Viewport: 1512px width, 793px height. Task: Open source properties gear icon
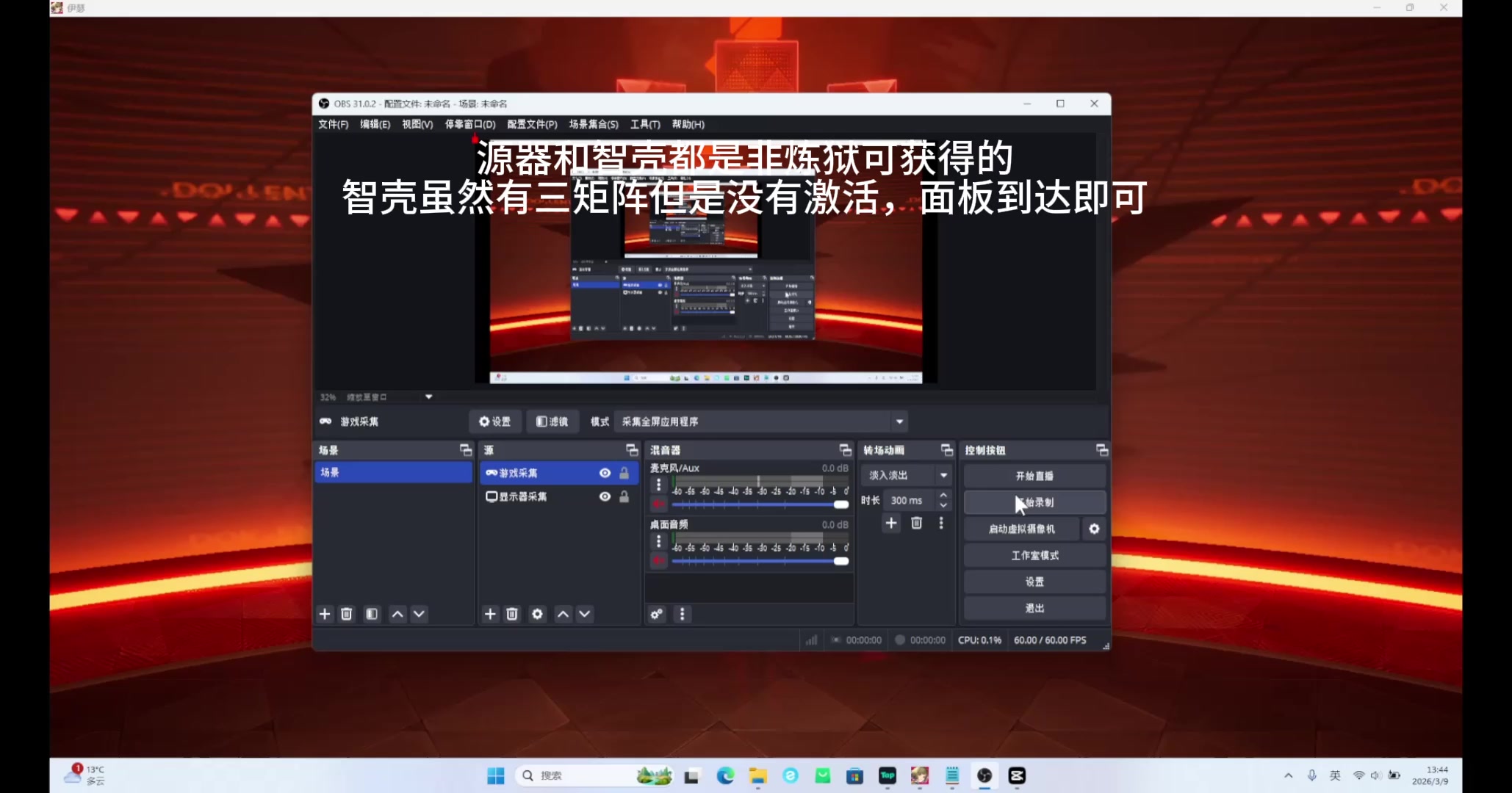point(537,614)
